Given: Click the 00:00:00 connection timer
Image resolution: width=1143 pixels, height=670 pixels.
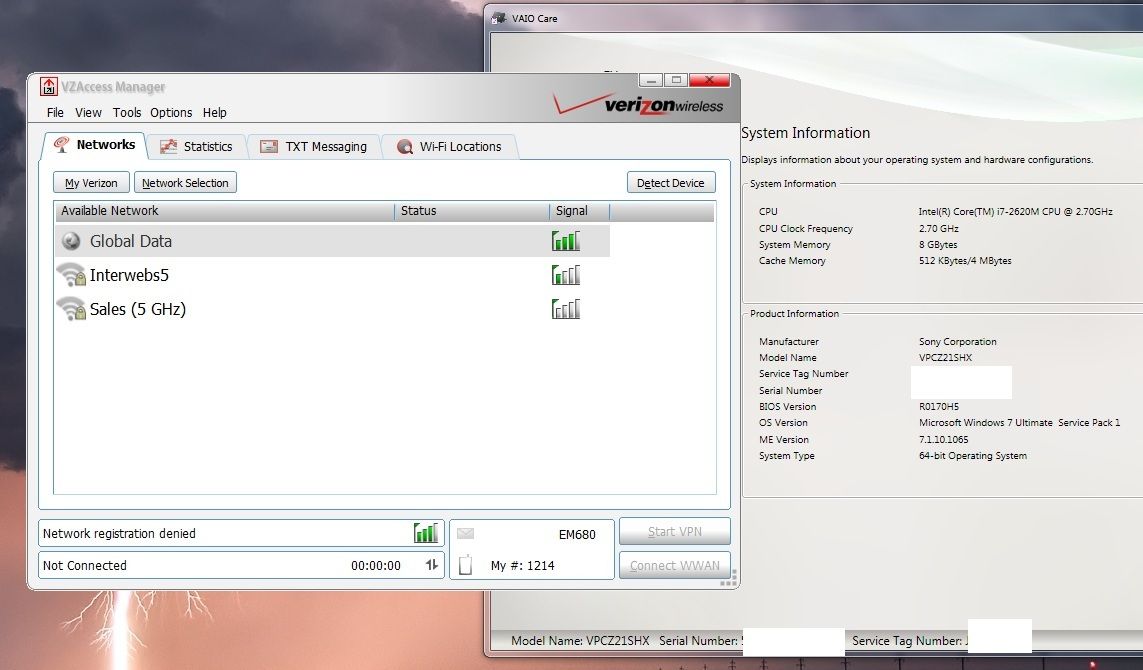Looking at the screenshot, I should point(375,566).
